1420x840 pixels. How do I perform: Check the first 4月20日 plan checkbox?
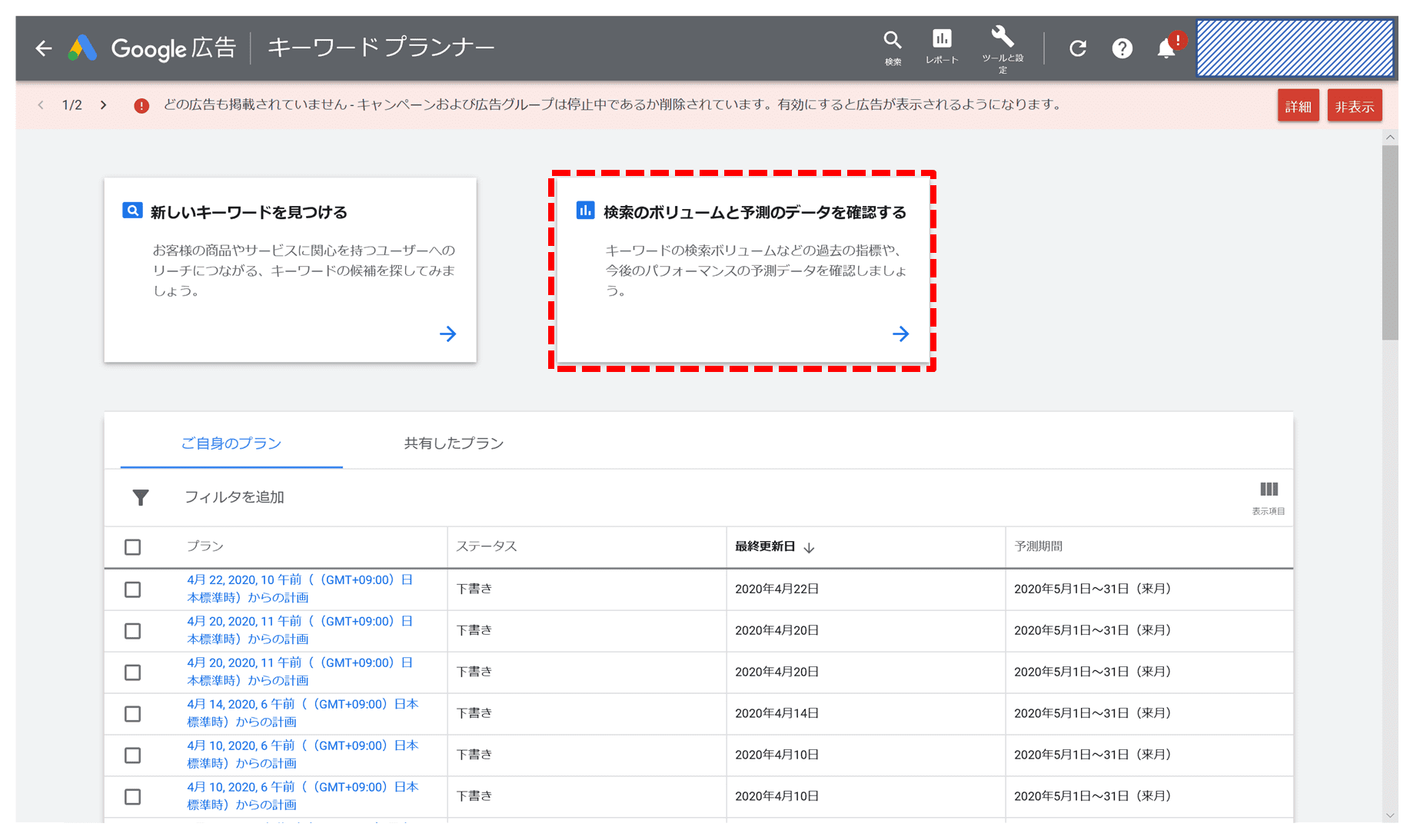tap(133, 631)
